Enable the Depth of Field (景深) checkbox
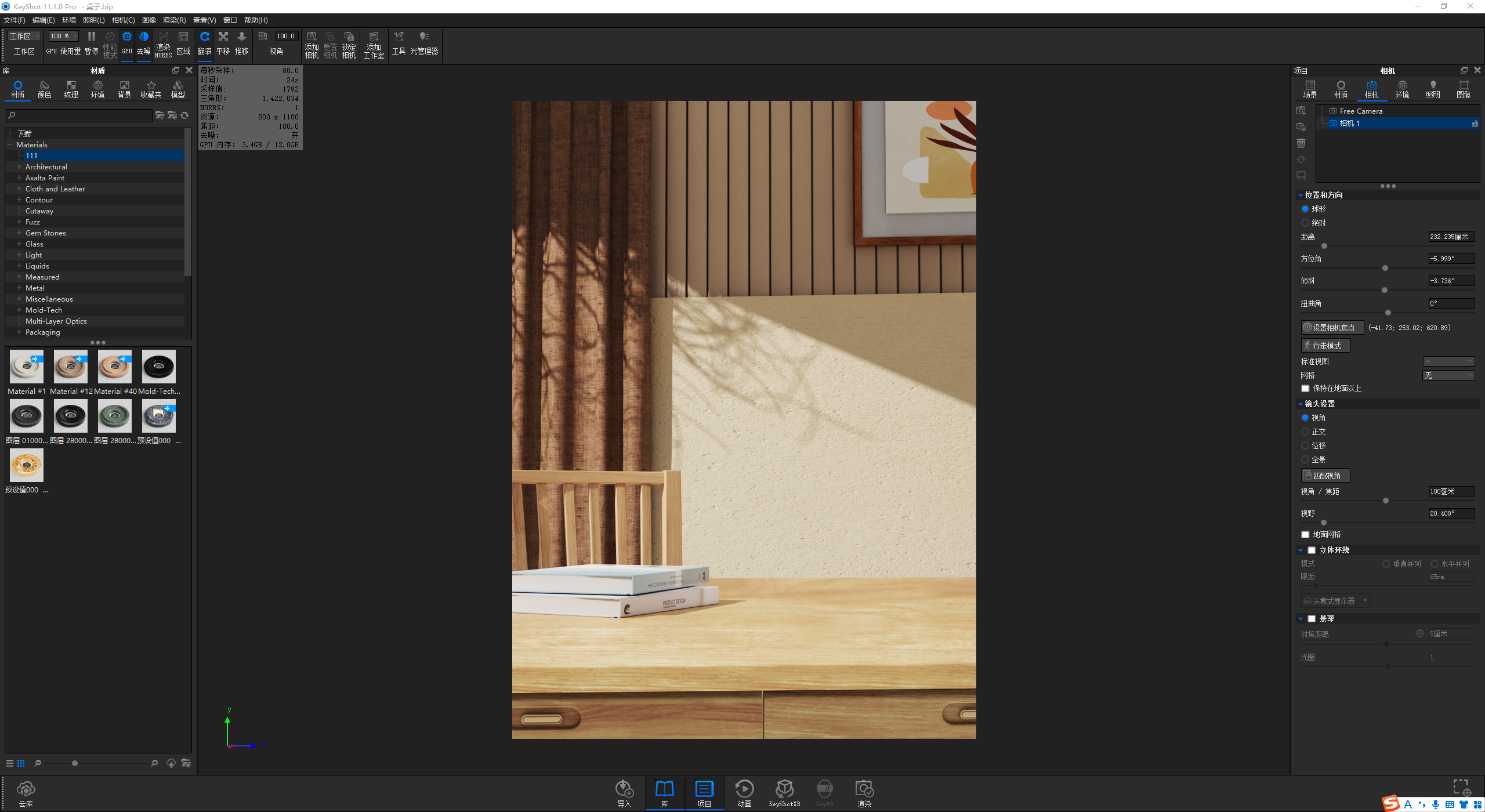Viewport: 1485px width, 812px height. [1312, 619]
